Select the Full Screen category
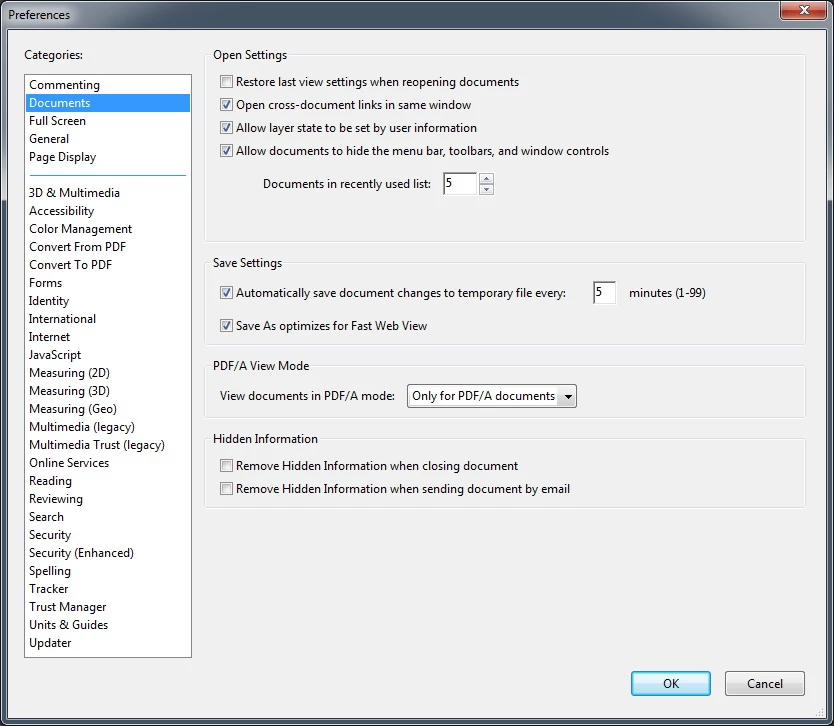 (x=108, y=121)
